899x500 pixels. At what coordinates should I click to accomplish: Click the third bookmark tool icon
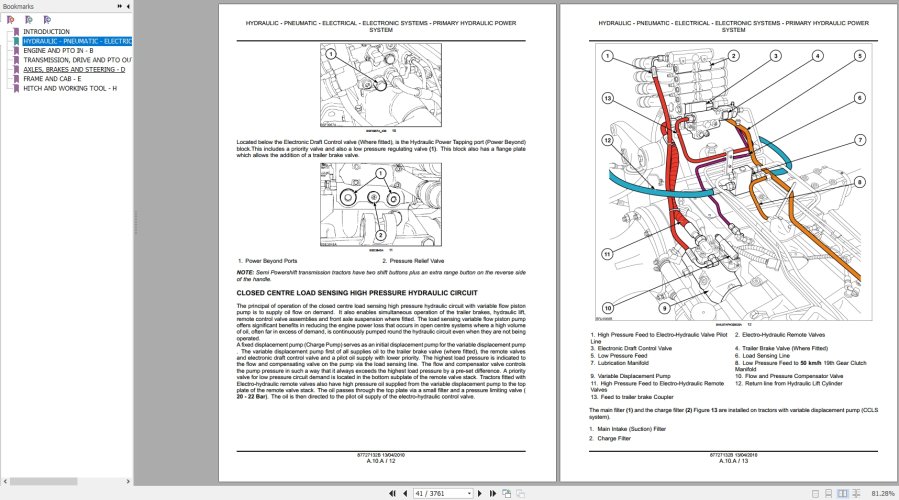(x=47, y=19)
